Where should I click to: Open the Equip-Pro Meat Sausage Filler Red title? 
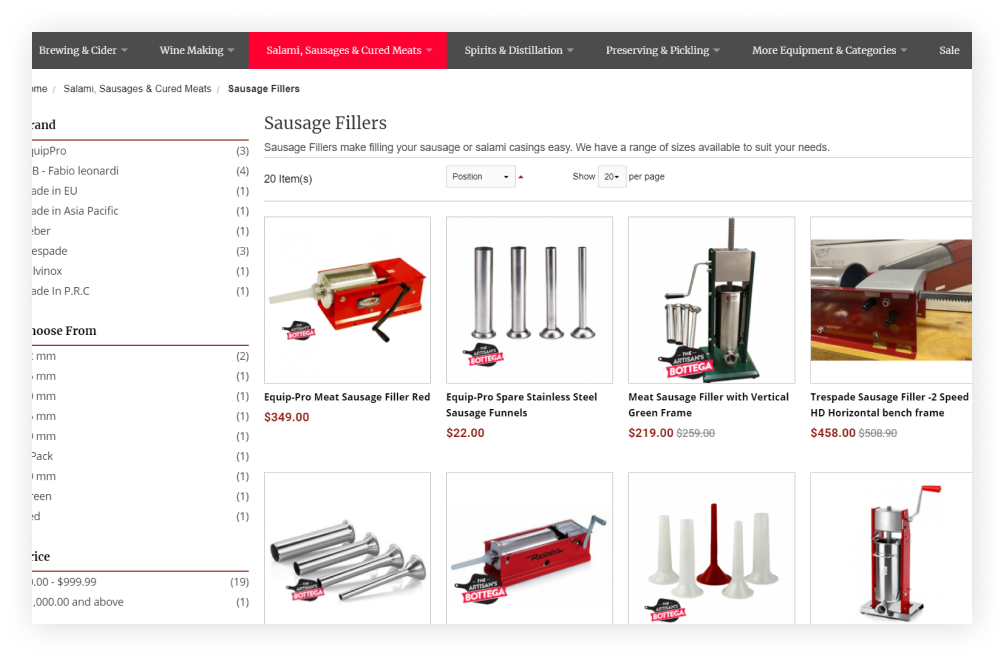(x=347, y=397)
